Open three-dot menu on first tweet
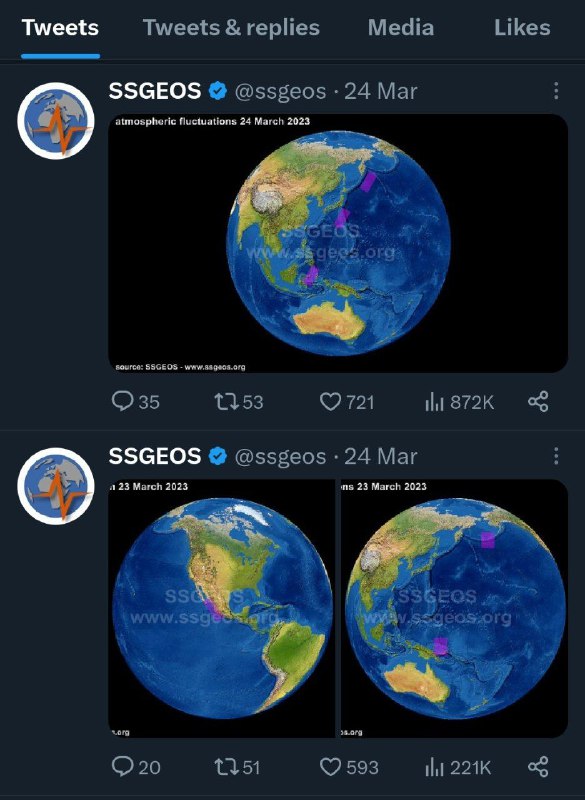The height and width of the screenshot is (800, 585). tap(556, 91)
